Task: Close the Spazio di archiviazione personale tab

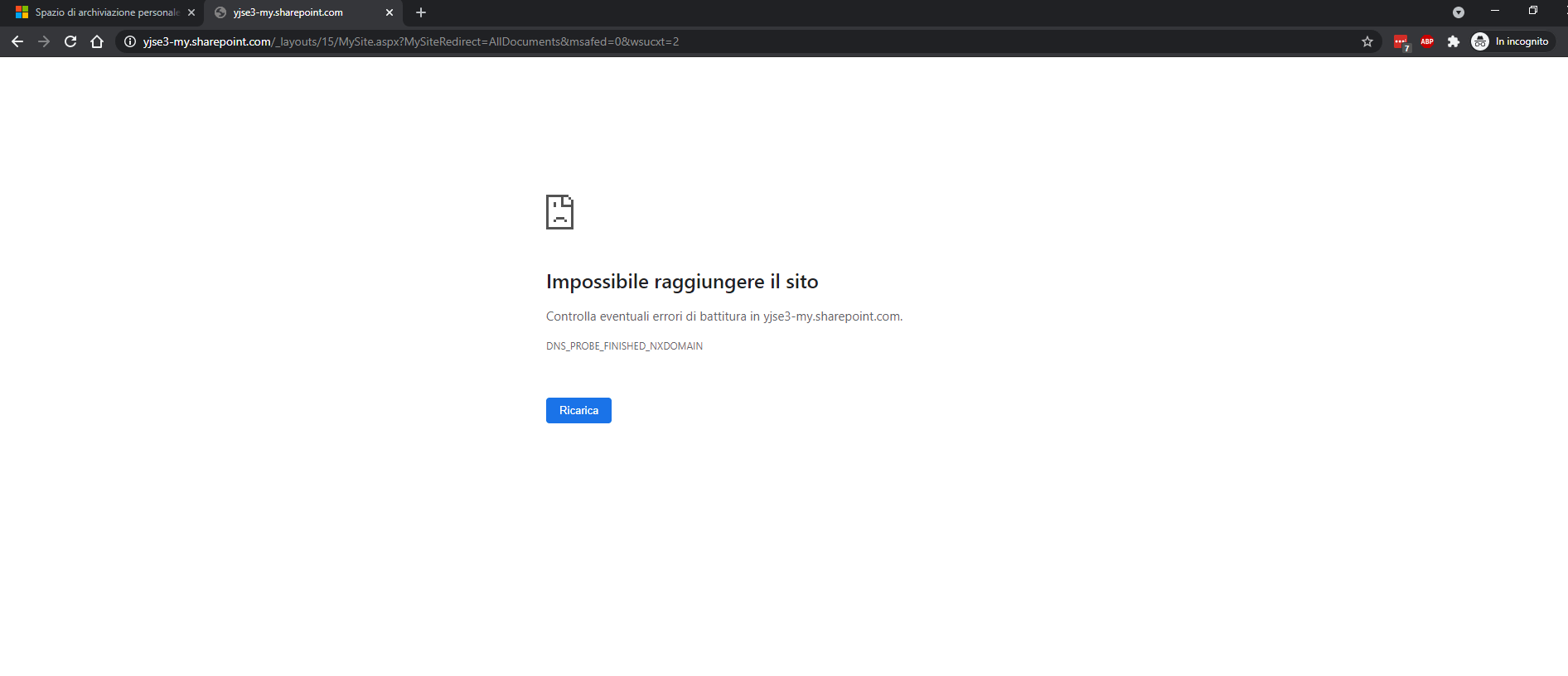Action: [x=191, y=12]
